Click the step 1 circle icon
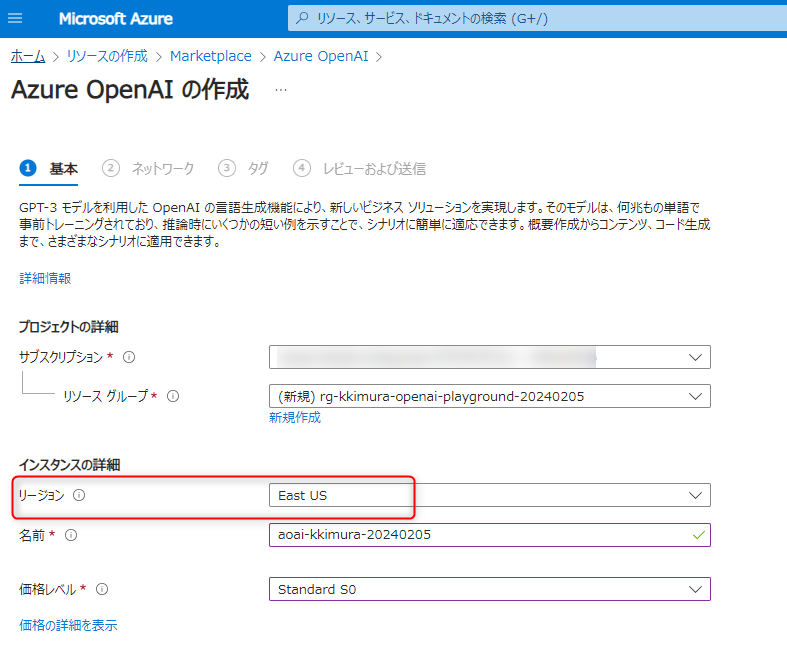Image resolution: width=787 pixels, height=649 pixels. pos(28,168)
